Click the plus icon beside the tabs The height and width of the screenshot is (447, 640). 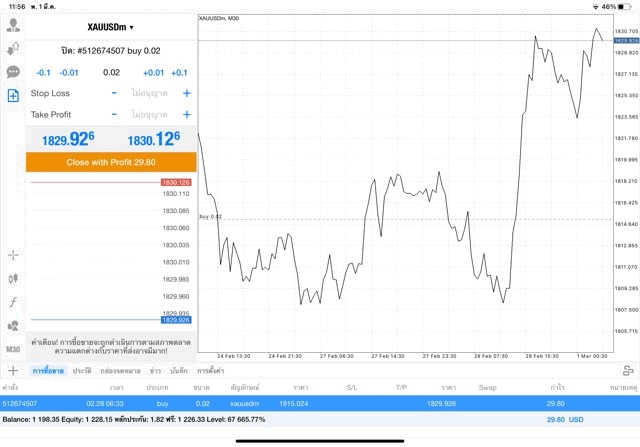point(13,371)
